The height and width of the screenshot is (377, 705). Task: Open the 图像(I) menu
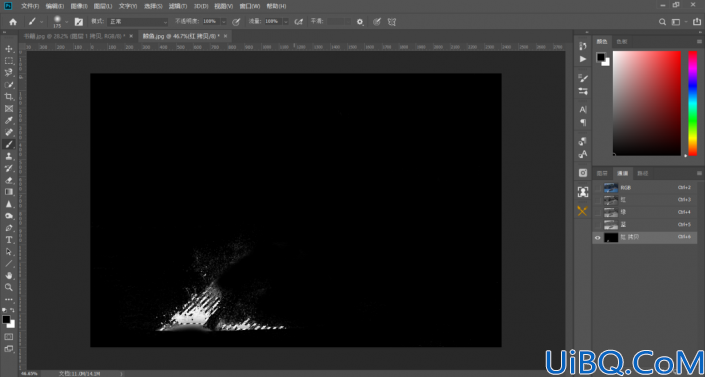79,6
